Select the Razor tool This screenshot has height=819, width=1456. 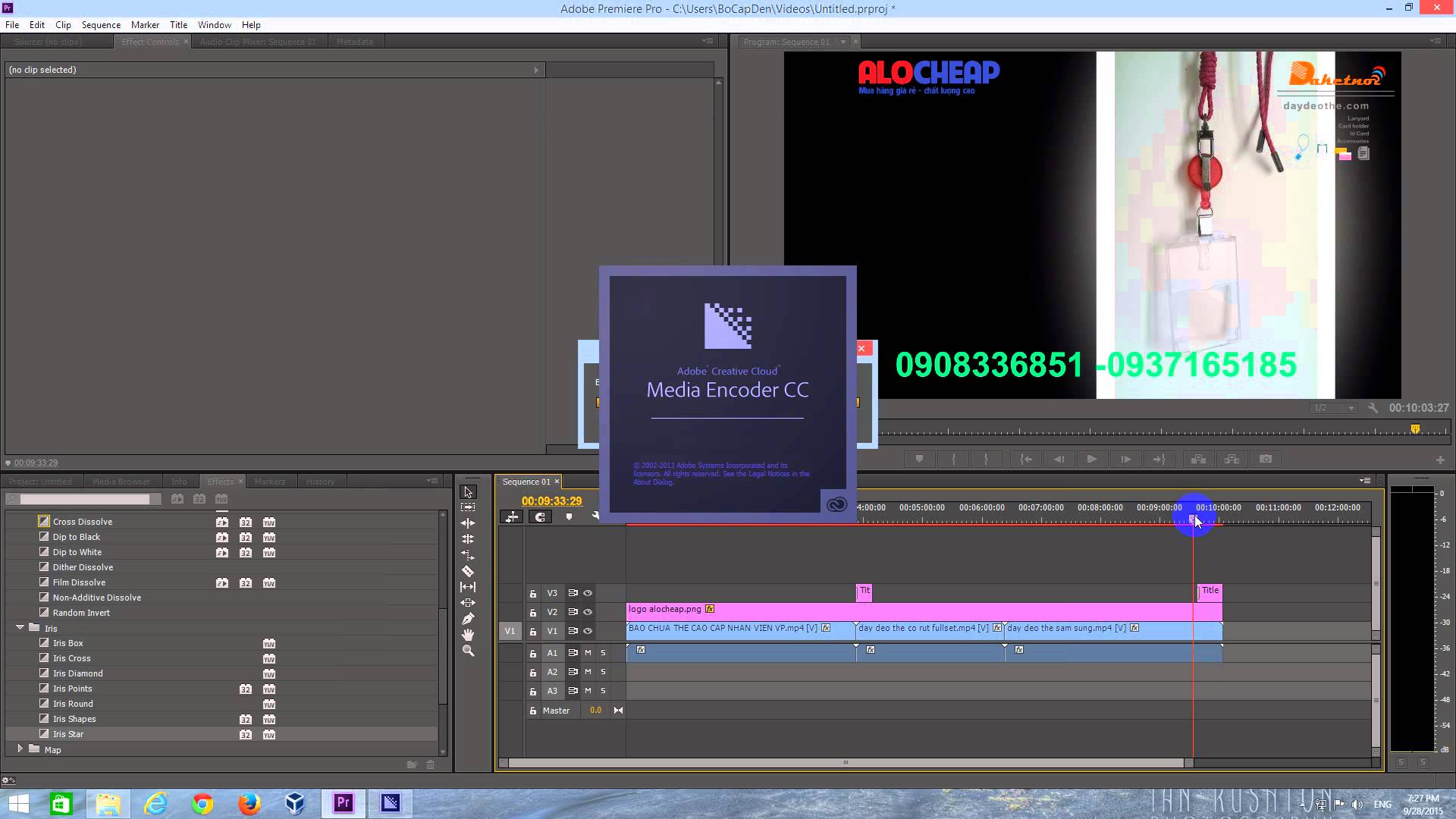coord(468,571)
